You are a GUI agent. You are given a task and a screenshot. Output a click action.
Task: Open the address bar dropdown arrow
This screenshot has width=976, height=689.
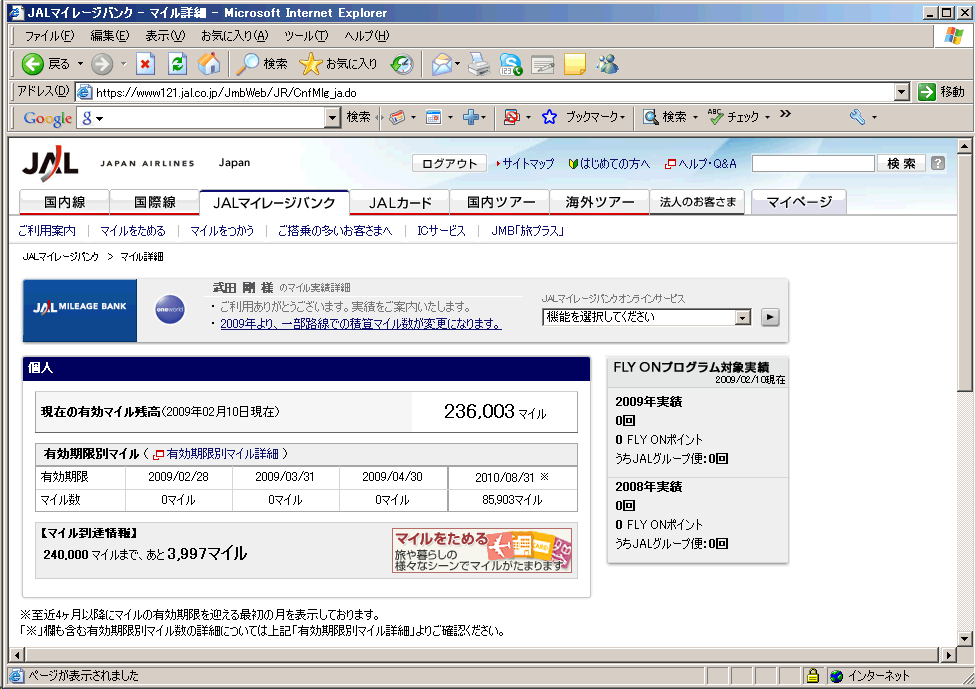[901, 92]
